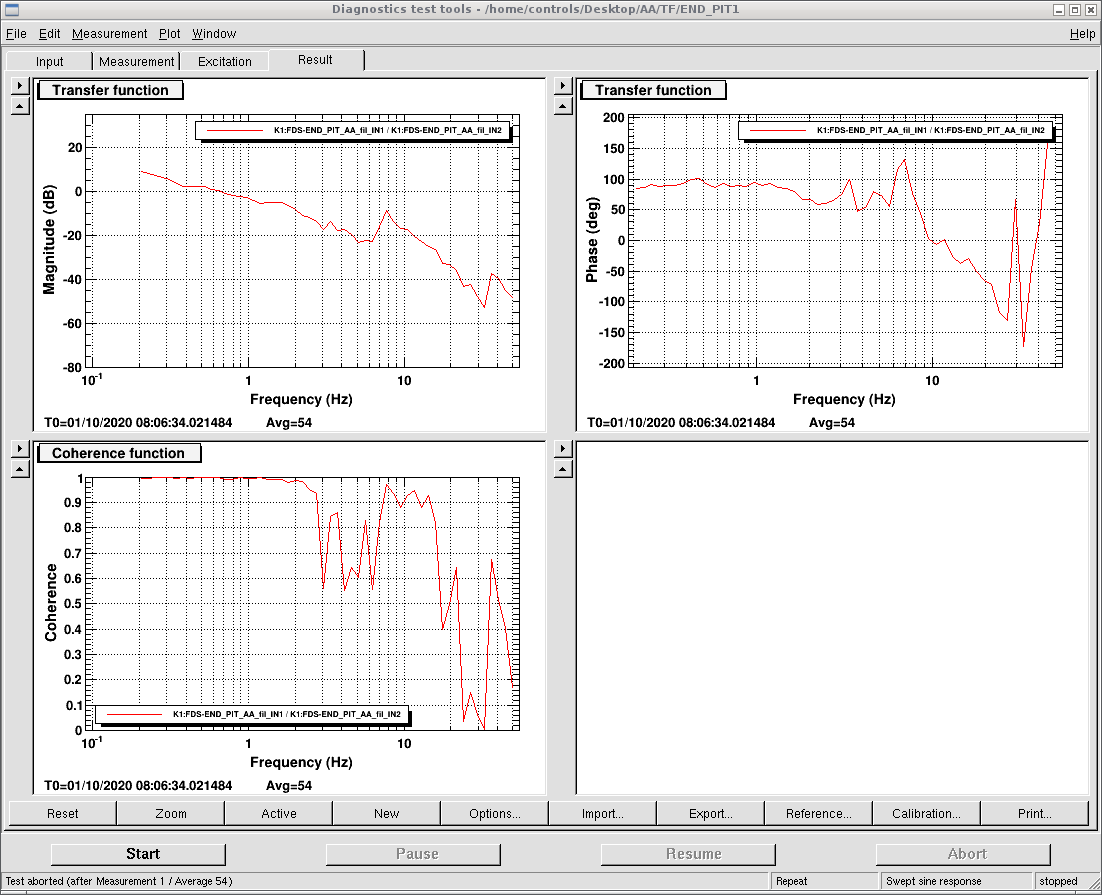Close the Diagnostics test tools window
1102x895 pixels.
pyautogui.click(x=1090, y=10)
